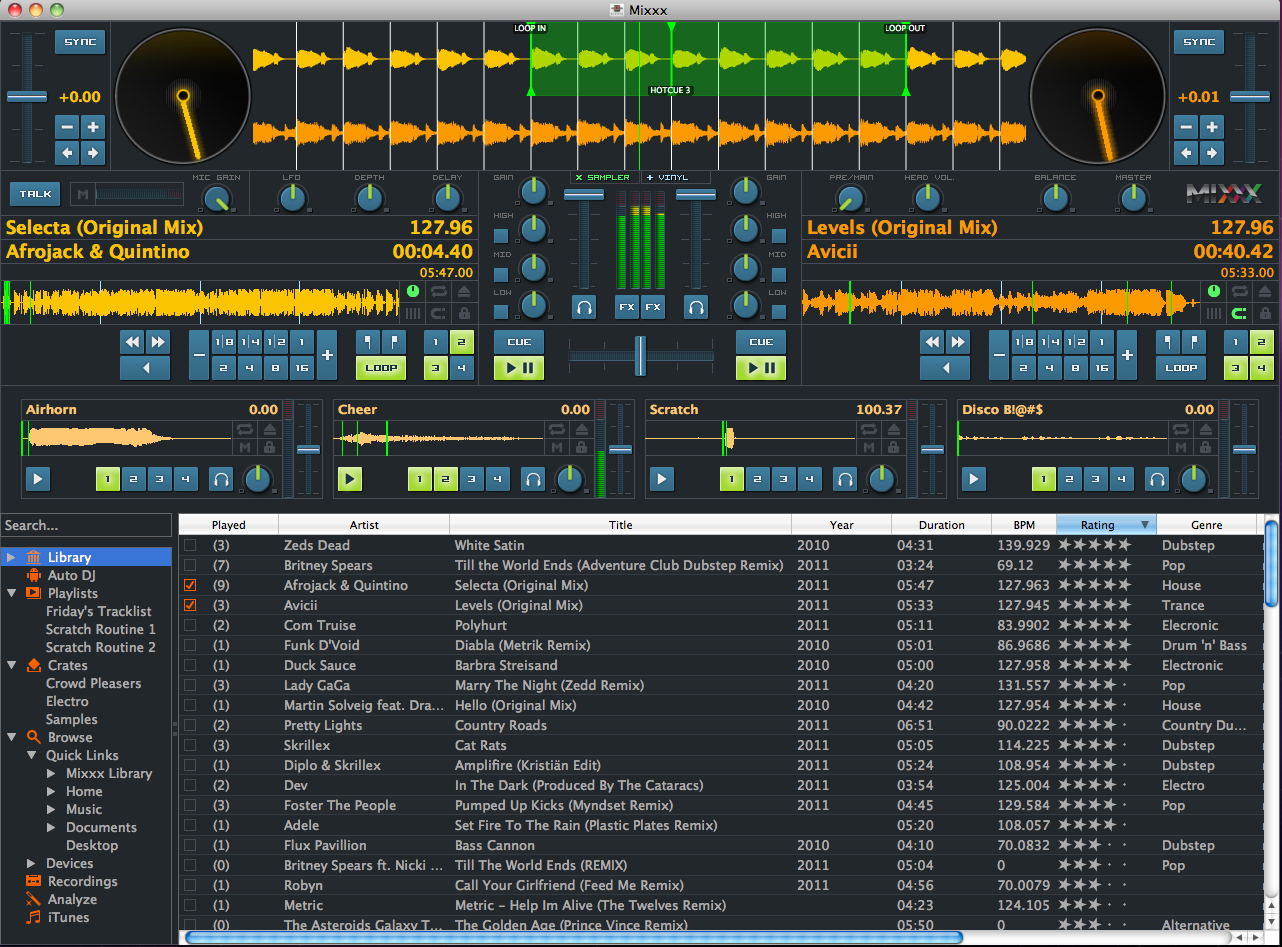The height and width of the screenshot is (947, 1282).
Task: Hide the SAMPLER section
Action: 603,177
